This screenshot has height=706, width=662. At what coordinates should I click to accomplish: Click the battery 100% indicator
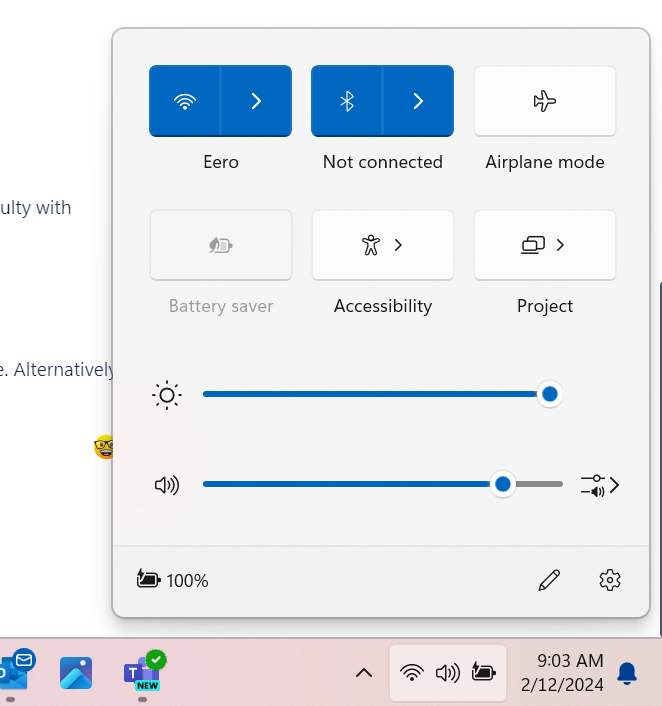click(172, 580)
